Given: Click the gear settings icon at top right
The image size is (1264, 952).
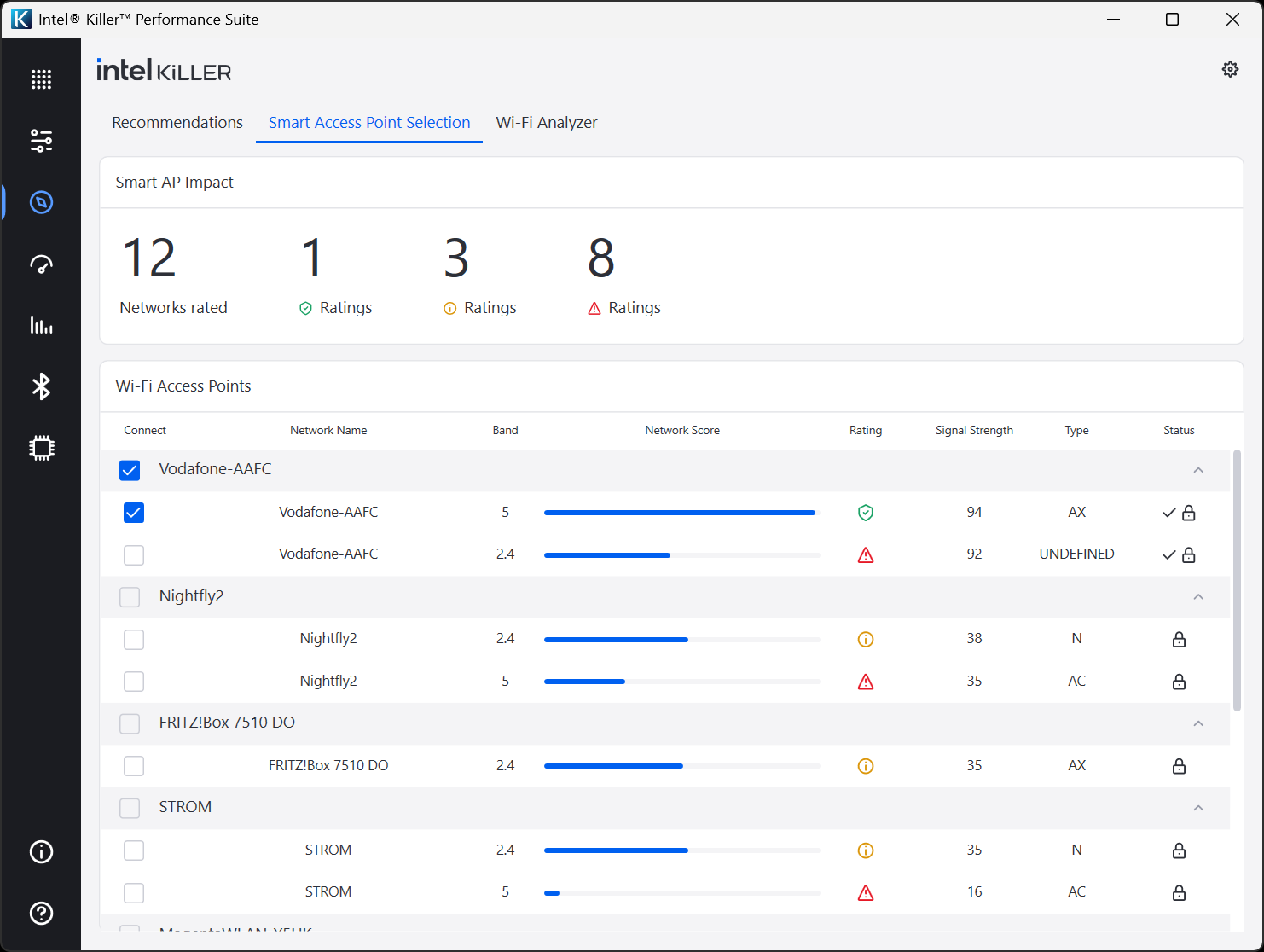Looking at the screenshot, I should [1230, 69].
